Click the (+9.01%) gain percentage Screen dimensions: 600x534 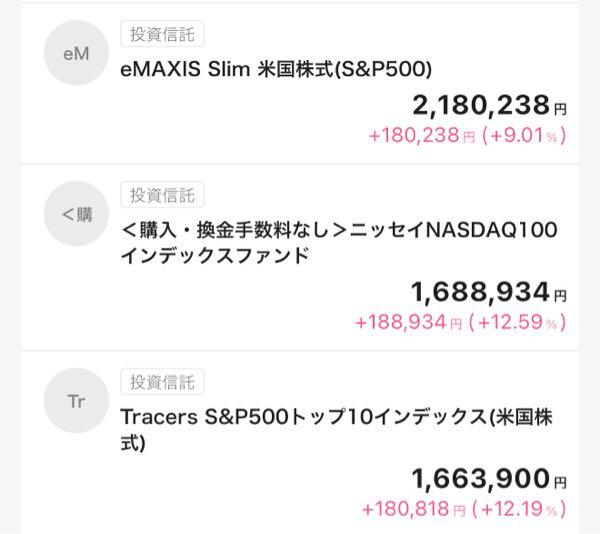(524, 135)
